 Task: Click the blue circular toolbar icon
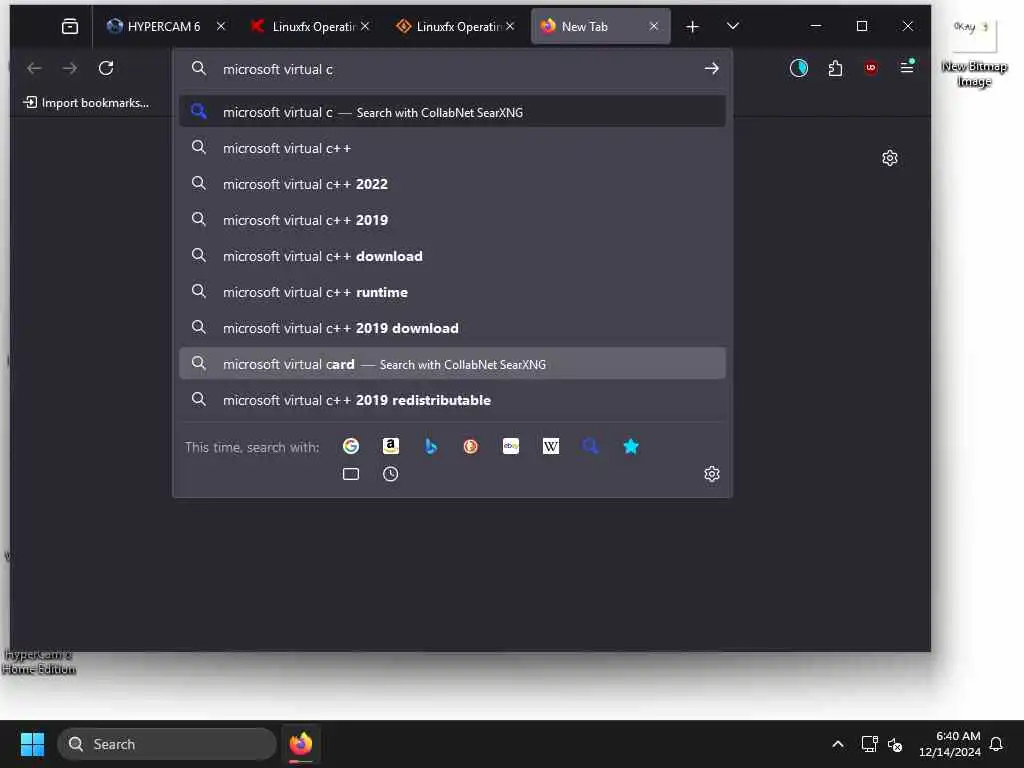pos(799,68)
